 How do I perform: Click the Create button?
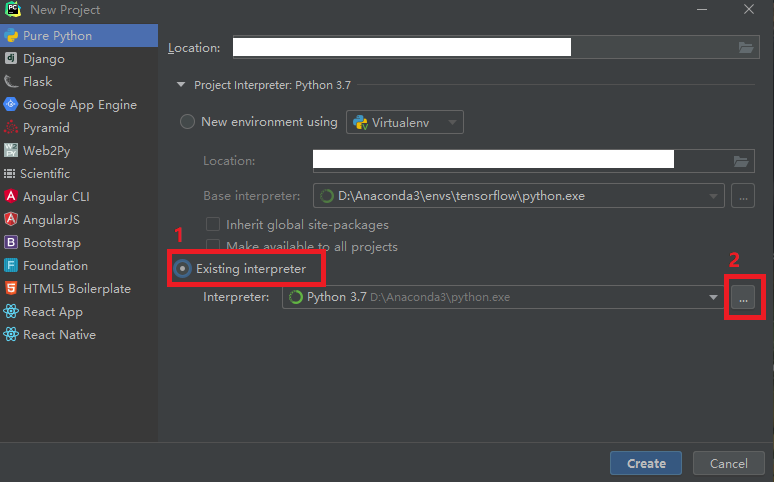click(x=646, y=463)
